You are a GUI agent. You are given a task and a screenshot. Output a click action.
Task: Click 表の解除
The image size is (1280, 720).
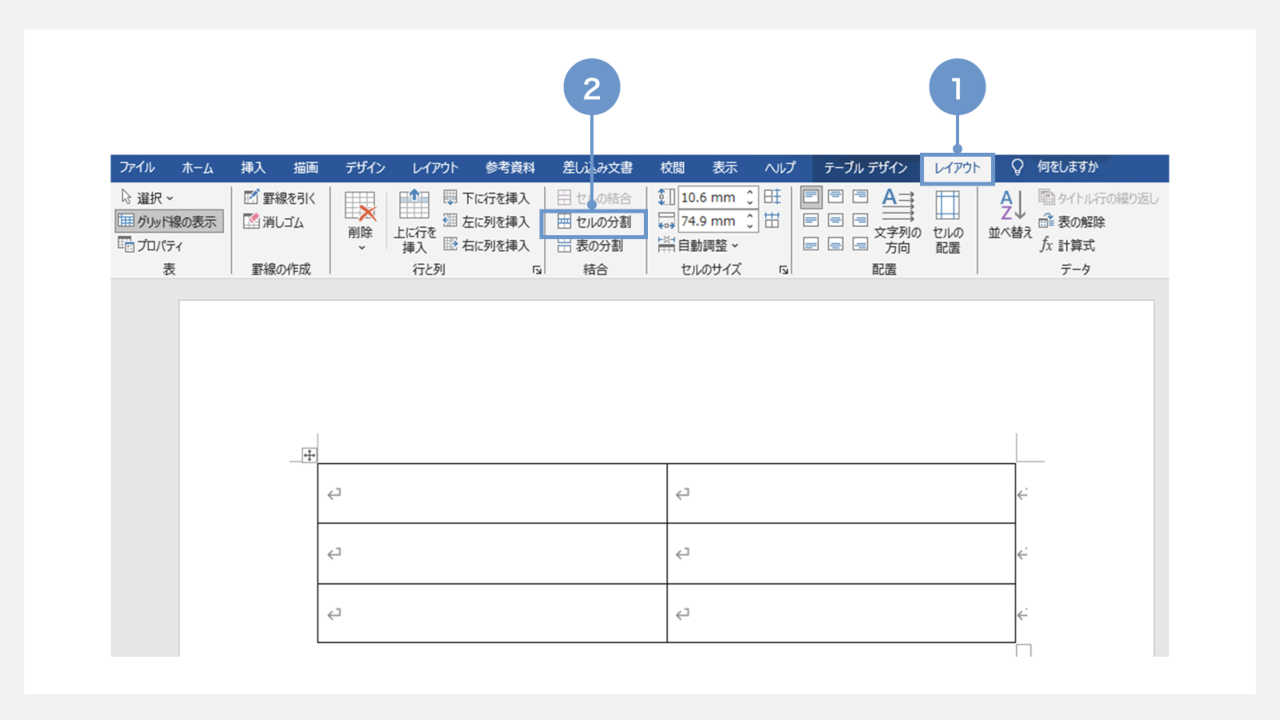[1072, 222]
